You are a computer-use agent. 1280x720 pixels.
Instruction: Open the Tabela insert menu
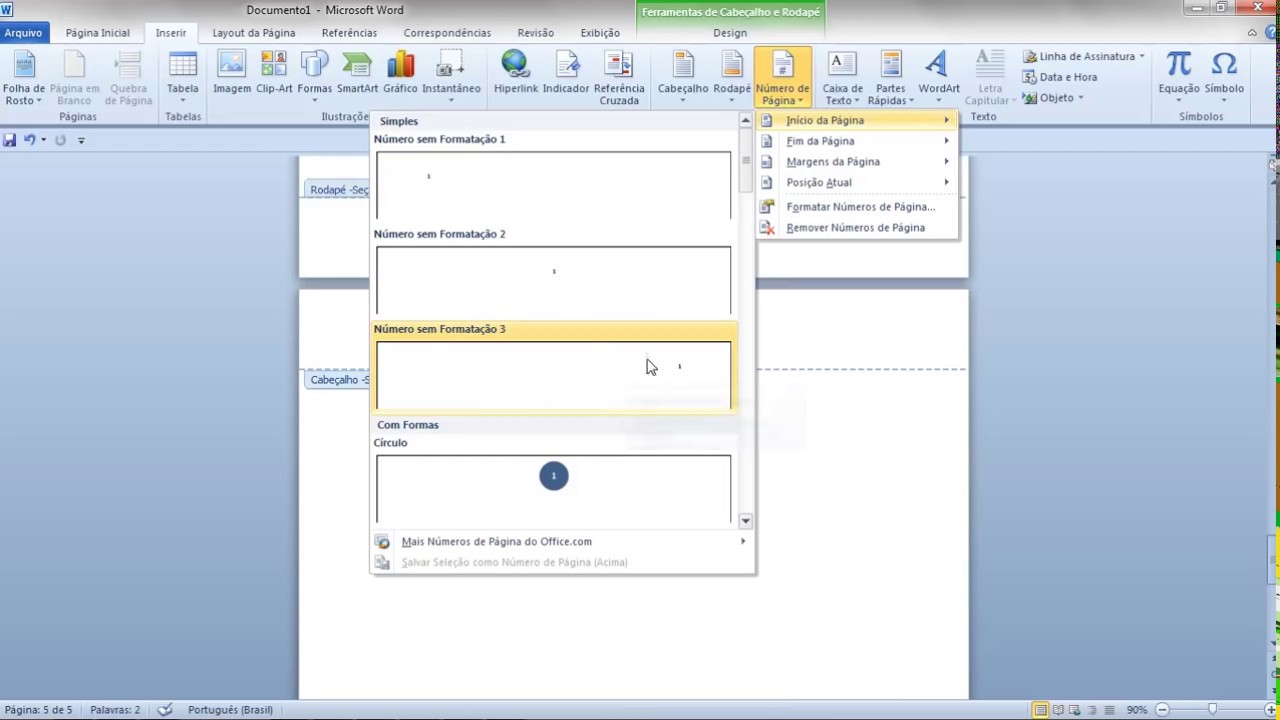(183, 78)
